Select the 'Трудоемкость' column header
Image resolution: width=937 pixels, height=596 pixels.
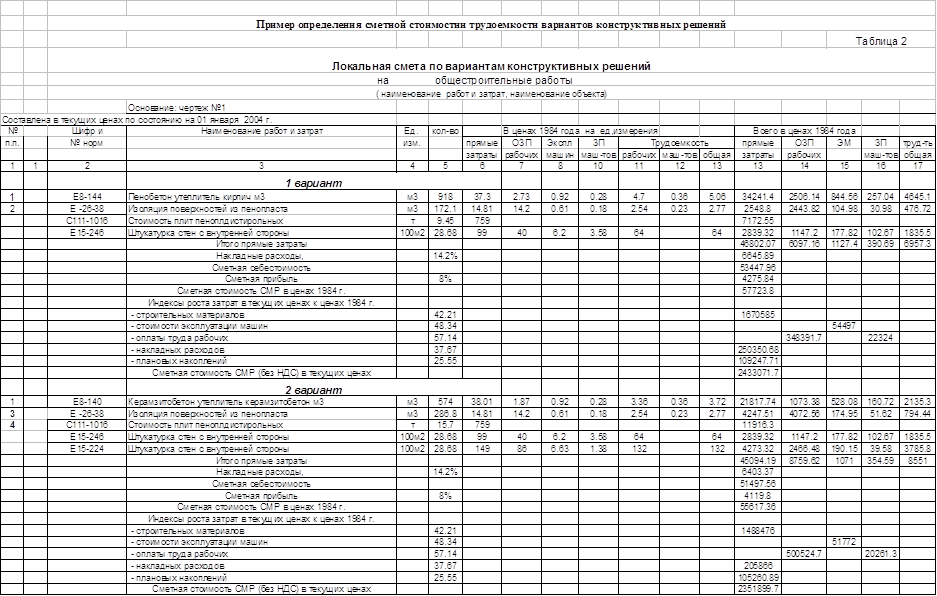[x=681, y=143]
